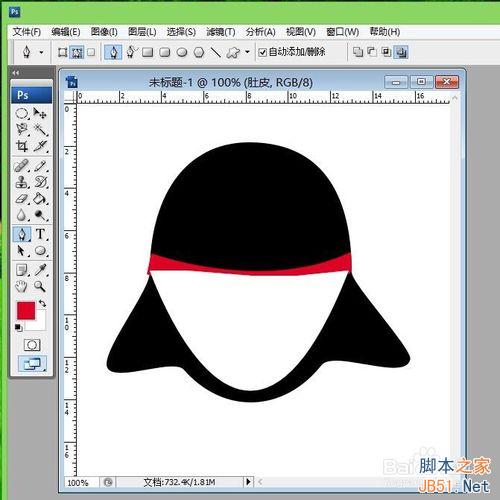Select the Pencil tool

[x=40, y=166]
